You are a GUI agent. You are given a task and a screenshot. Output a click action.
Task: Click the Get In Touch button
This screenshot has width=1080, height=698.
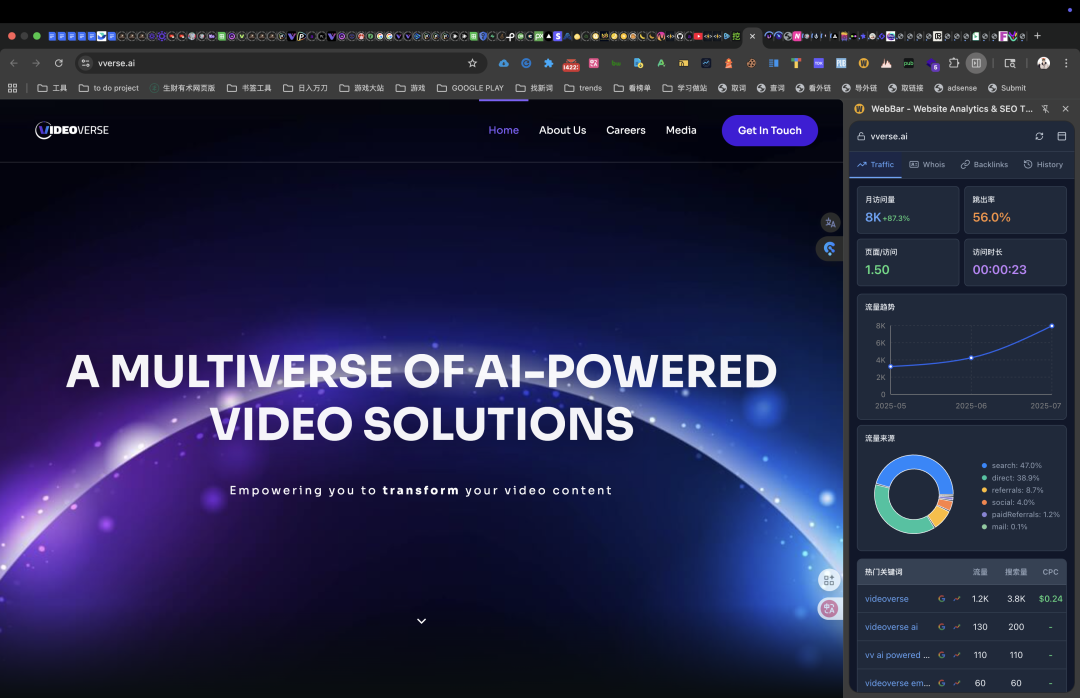(769, 130)
